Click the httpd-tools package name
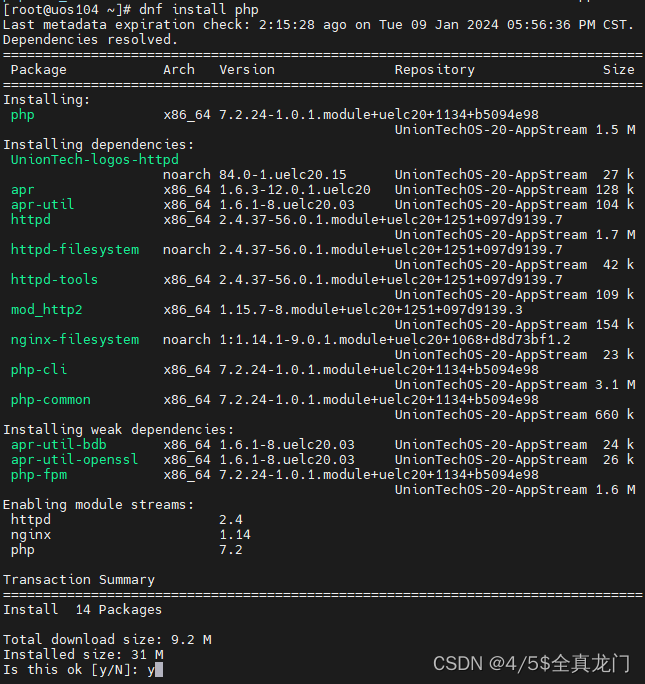 click(55, 280)
